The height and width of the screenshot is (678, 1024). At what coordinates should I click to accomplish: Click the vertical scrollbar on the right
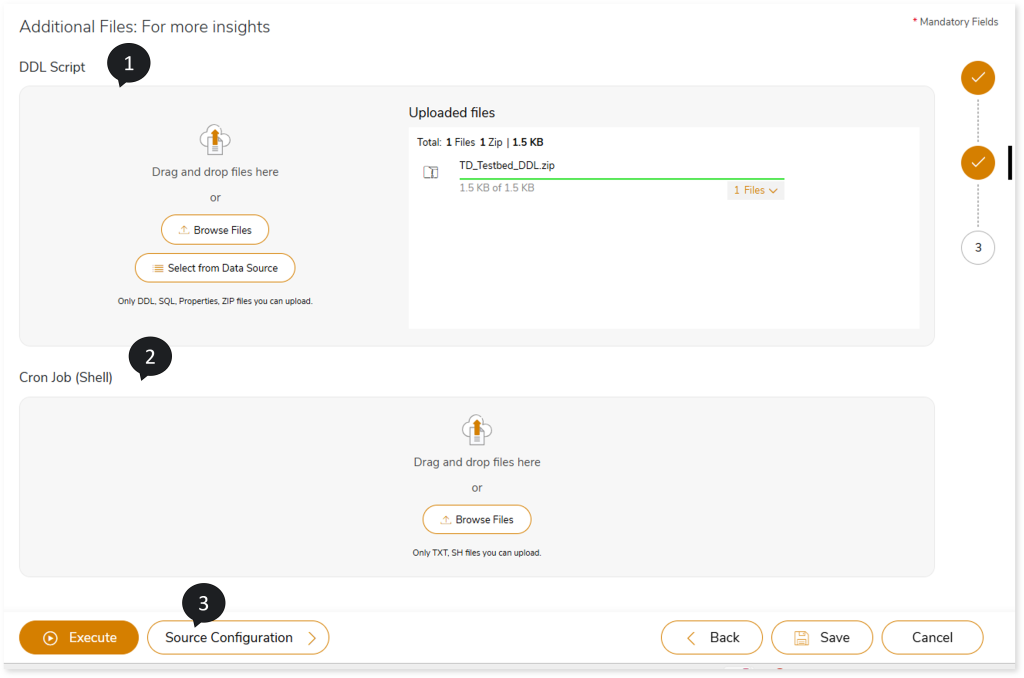coord(1010,163)
